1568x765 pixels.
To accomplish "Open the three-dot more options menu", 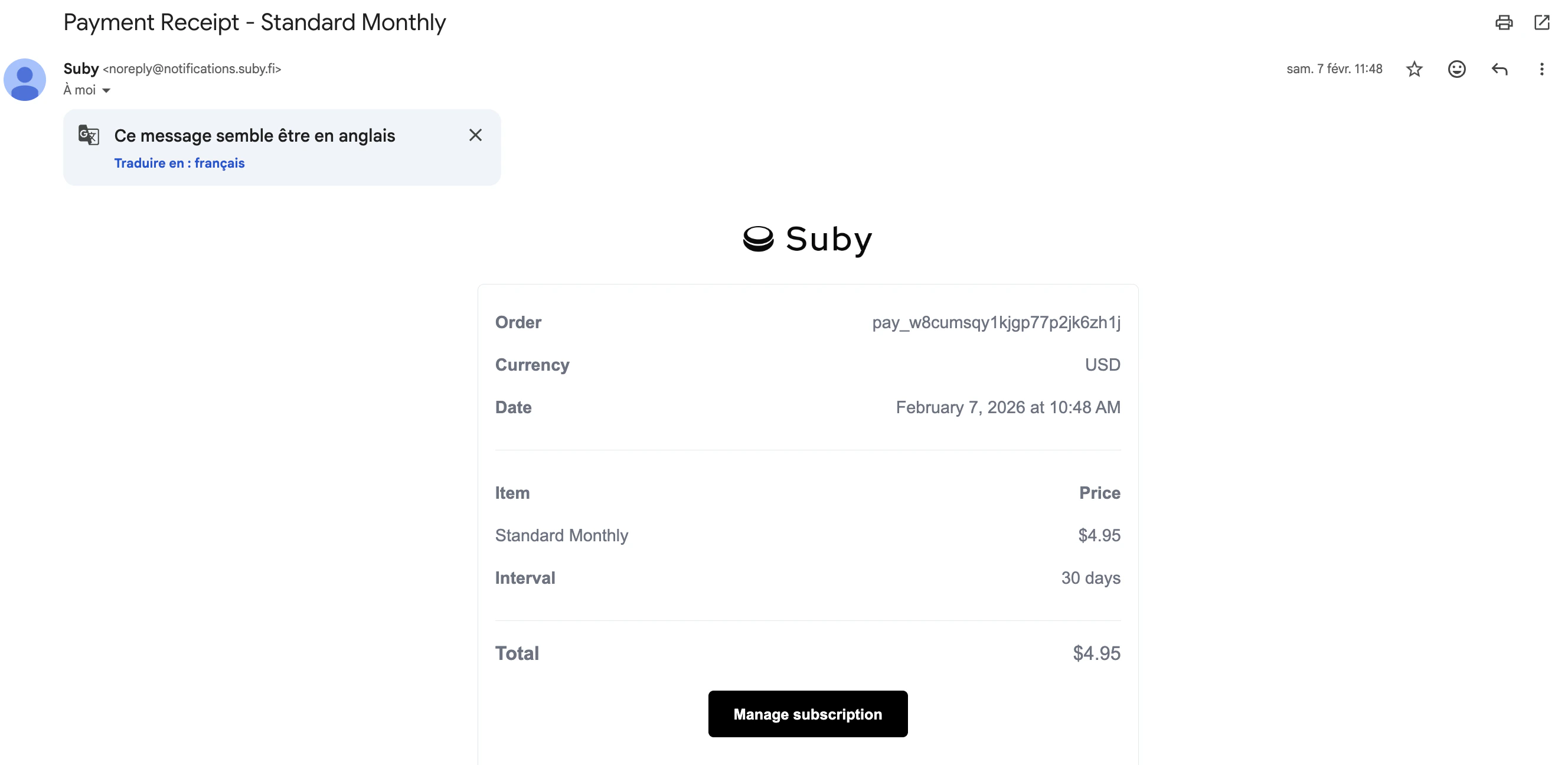I will pyautogui.click(x=1541, y=69).
